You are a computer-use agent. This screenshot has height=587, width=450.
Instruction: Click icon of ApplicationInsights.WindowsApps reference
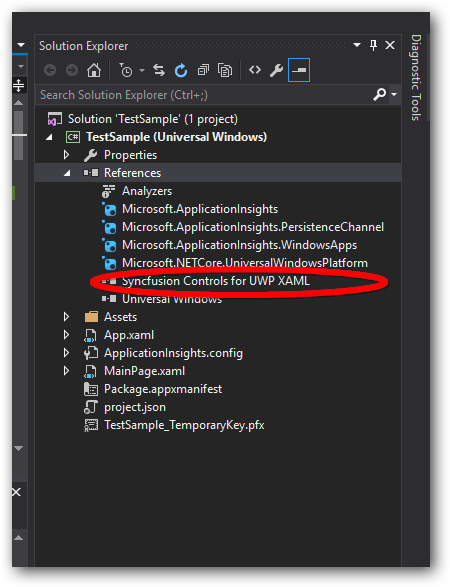[109, 245]
